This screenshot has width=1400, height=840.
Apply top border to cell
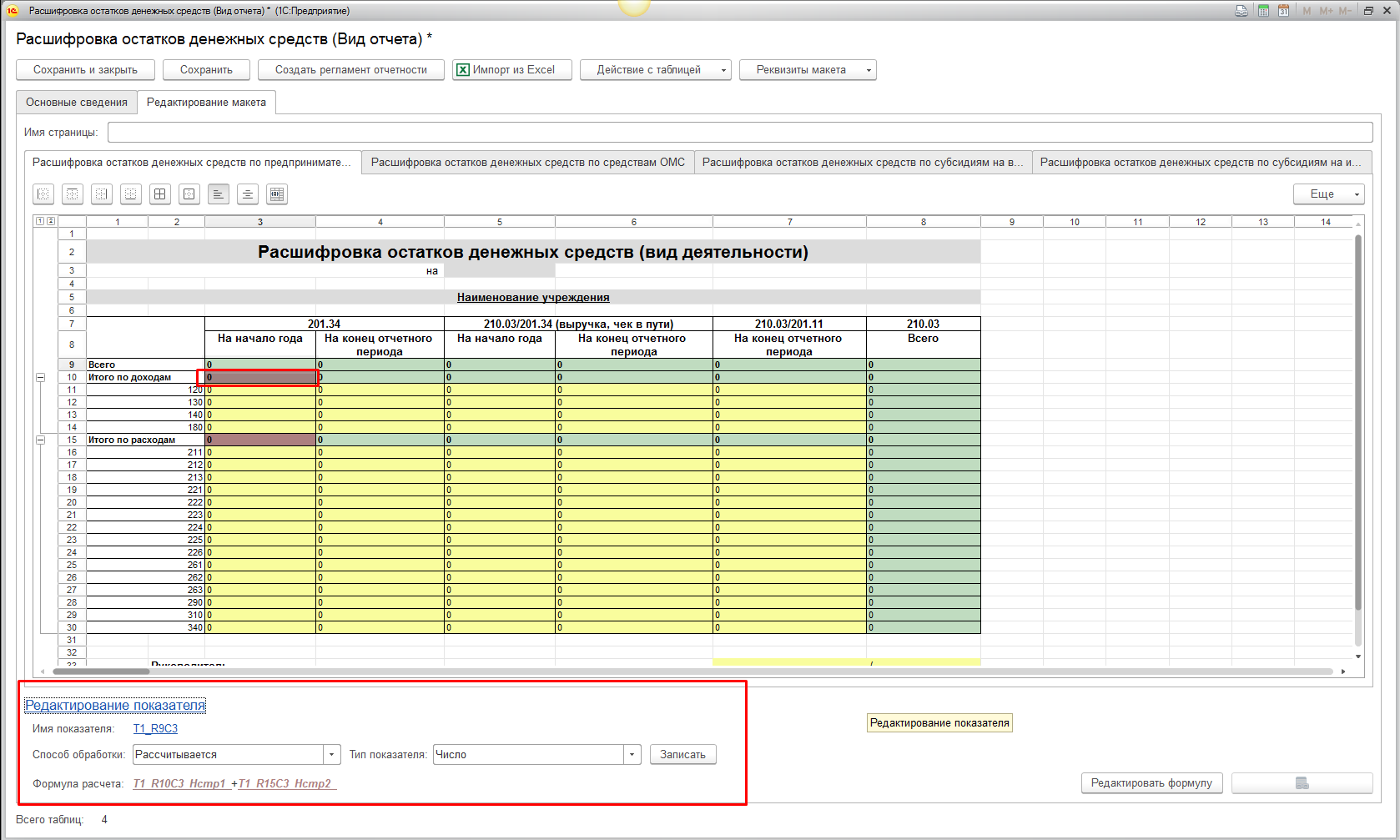point(73,194)
